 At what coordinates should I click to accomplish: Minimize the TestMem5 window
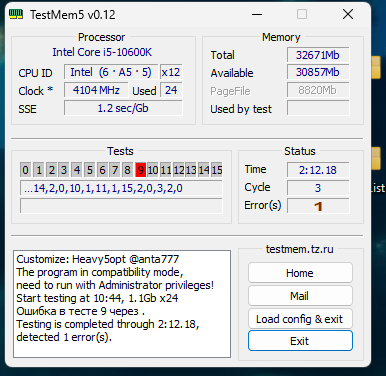[x=257, y=14]
